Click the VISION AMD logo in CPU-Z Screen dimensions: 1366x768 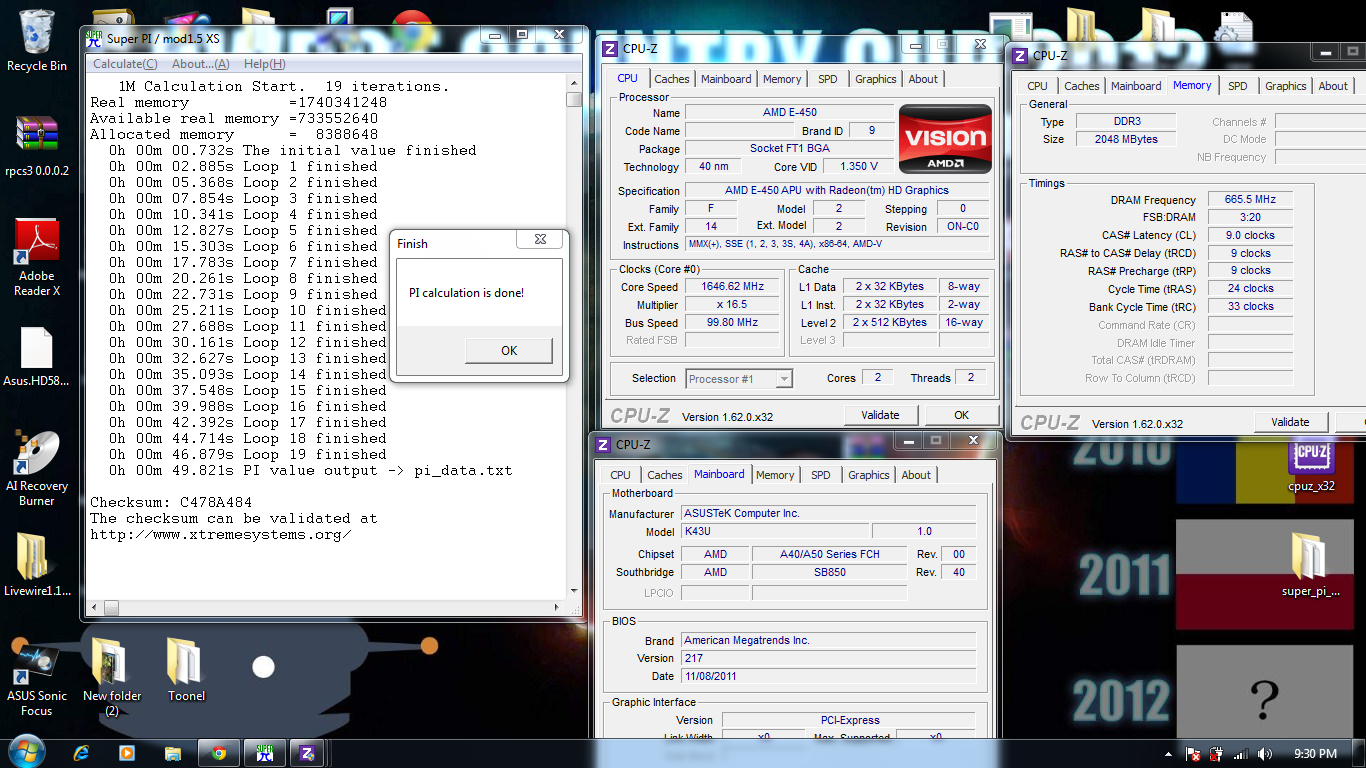pos(945,139)
